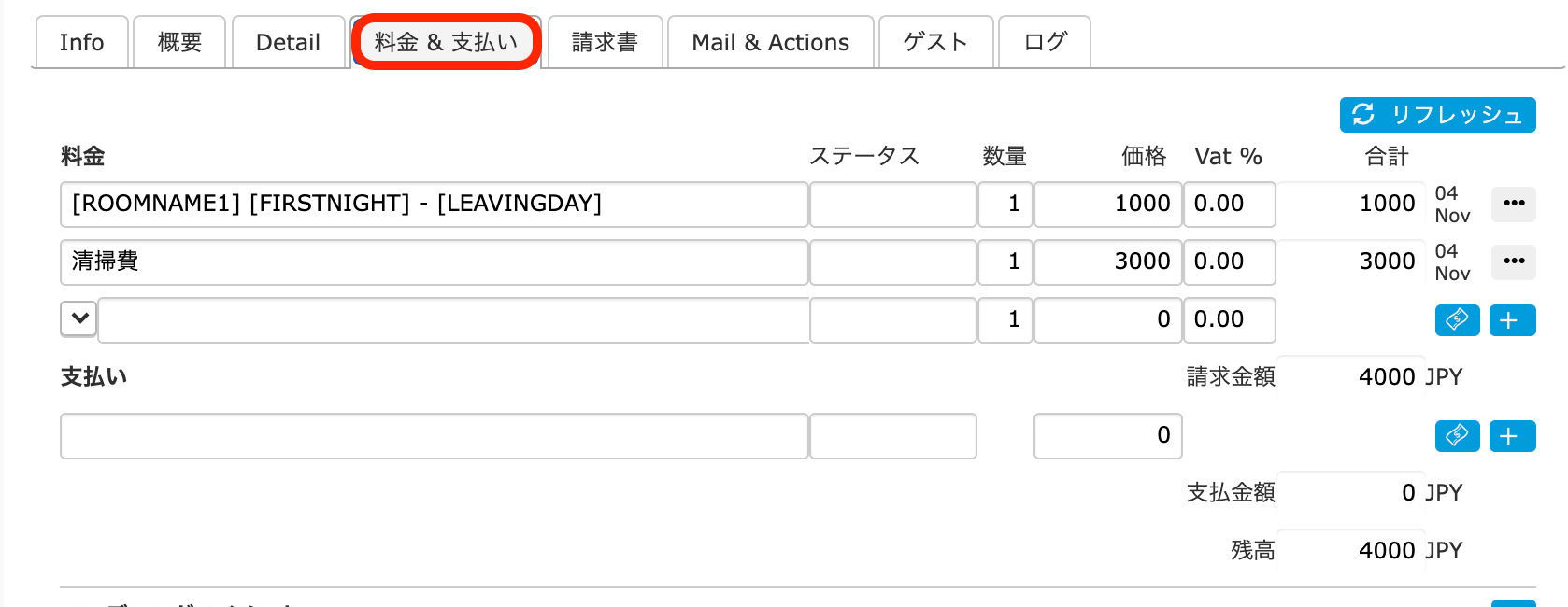Click the リフレッシュ refresh button

coord(1437,115)
